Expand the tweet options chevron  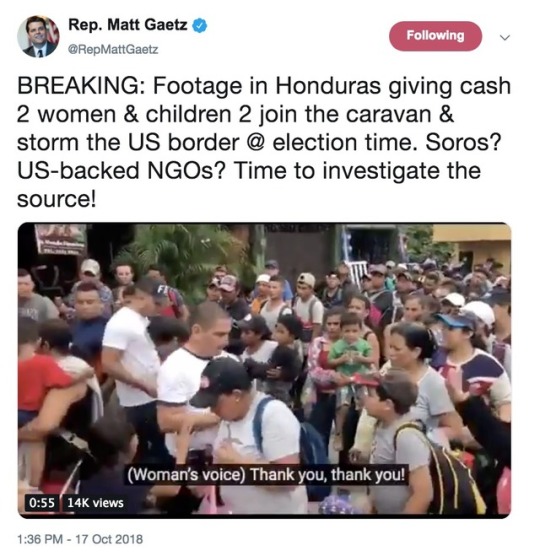tap(504, 37)
